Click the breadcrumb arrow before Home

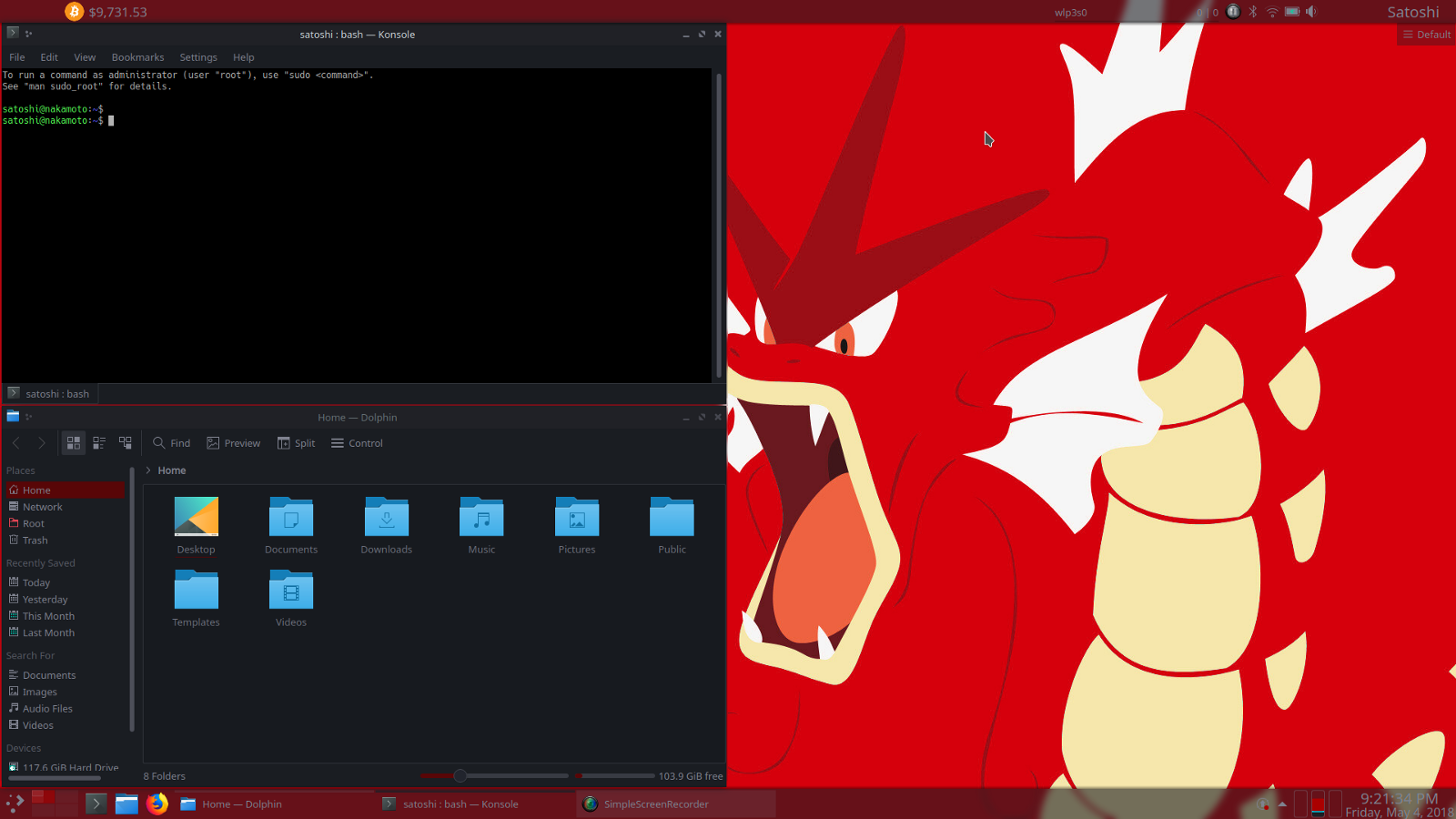click(x=148, y=470)
